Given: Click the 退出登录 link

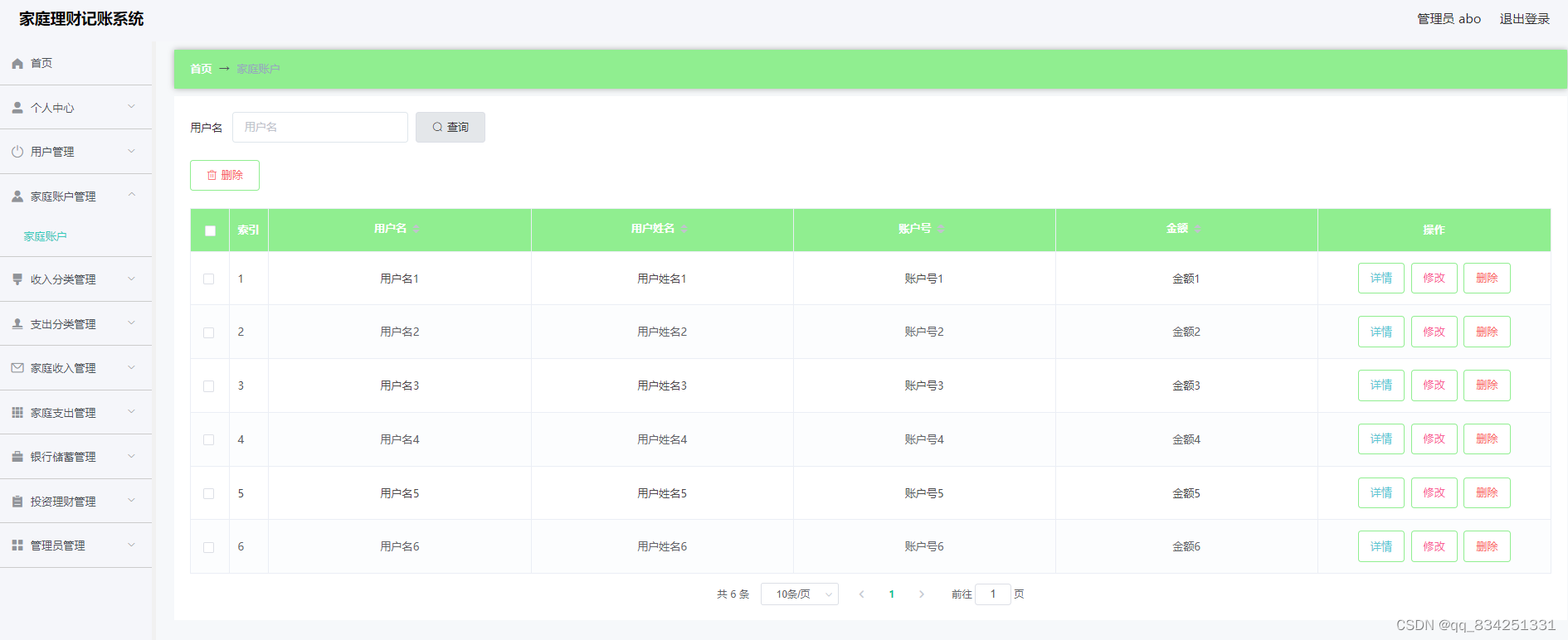Looking at the screenshot, I should tap(1525, 19).
